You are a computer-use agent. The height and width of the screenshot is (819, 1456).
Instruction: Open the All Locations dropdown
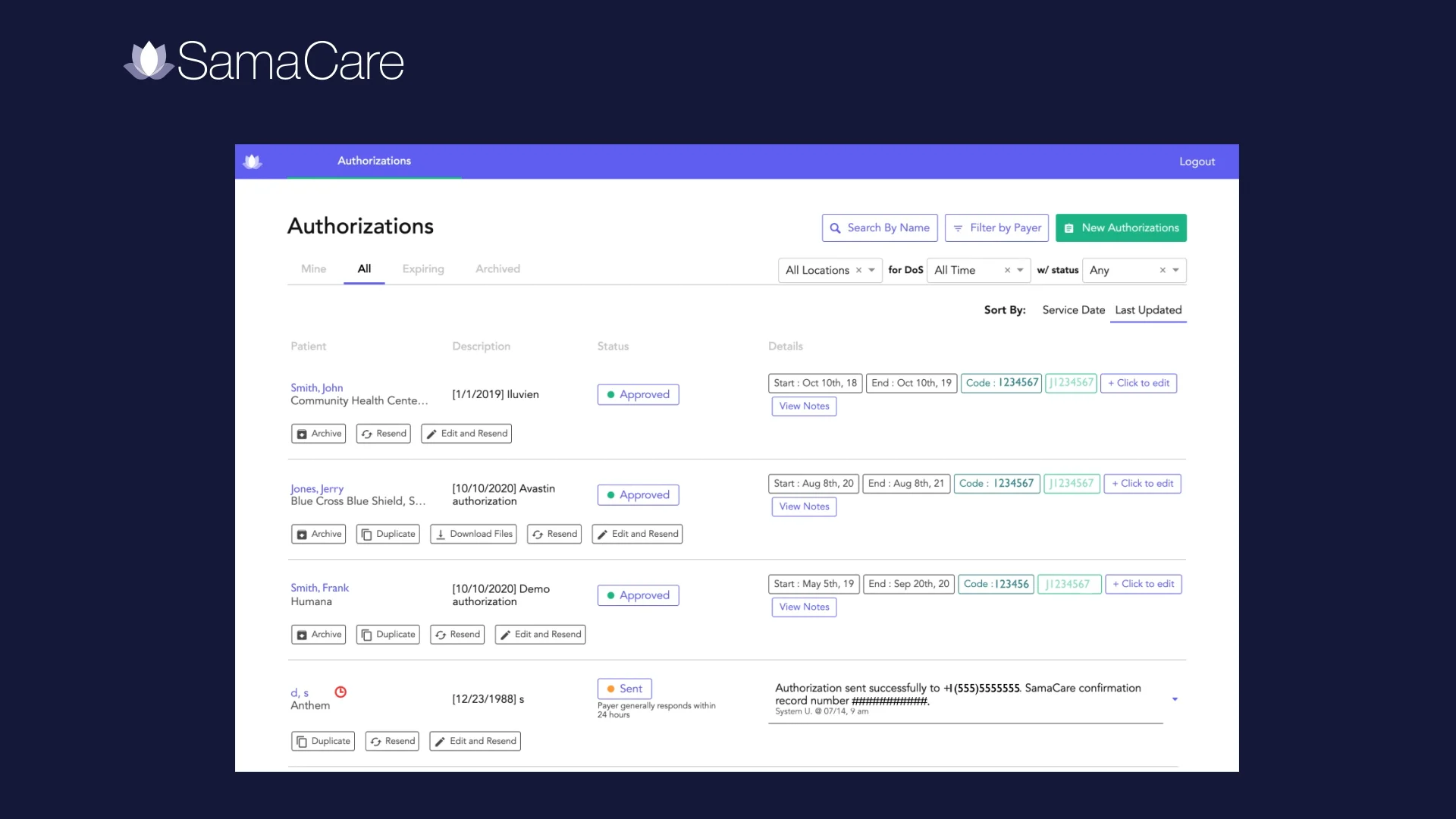click(871, 270)
